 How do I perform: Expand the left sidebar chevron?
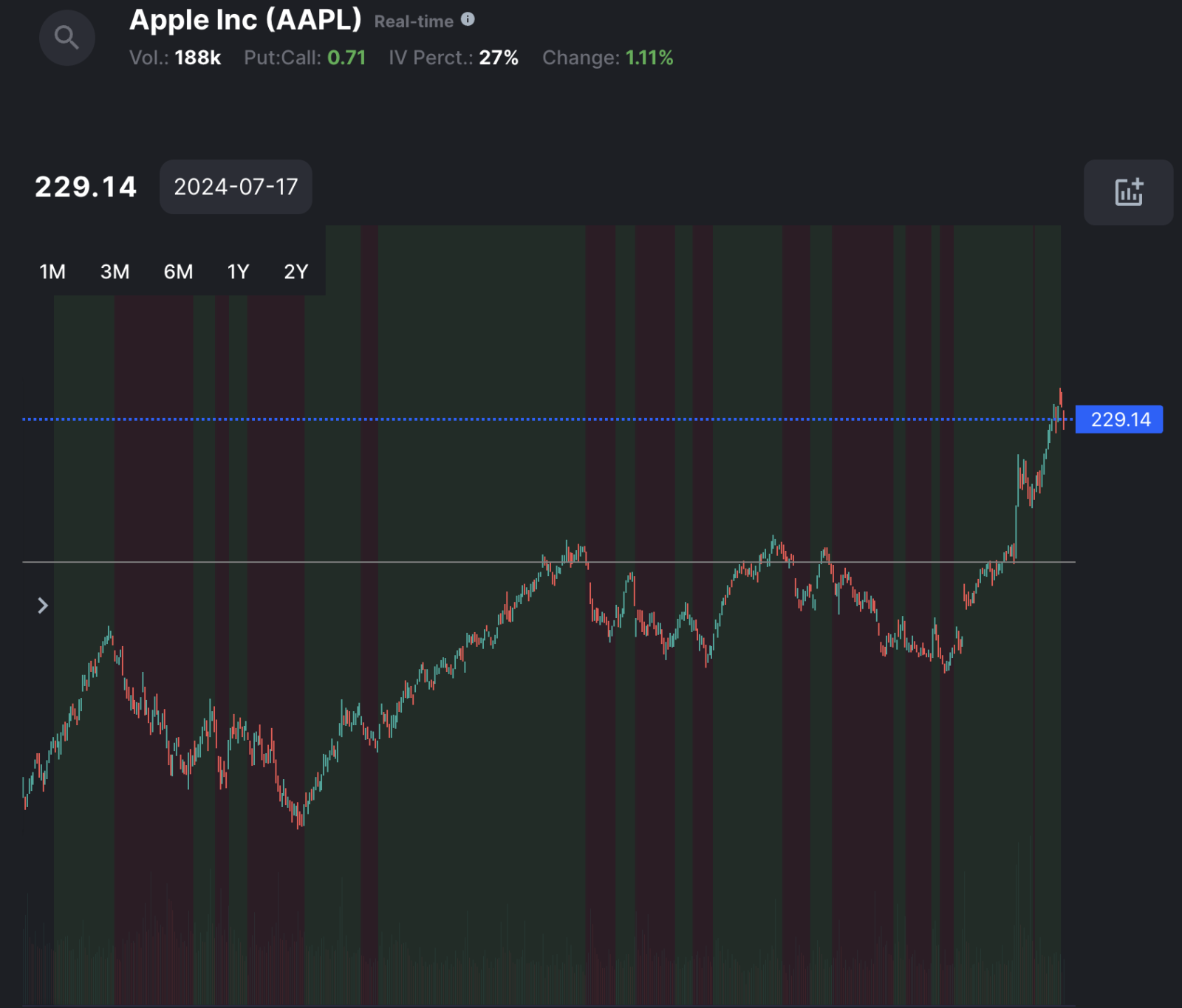[43, 606]
